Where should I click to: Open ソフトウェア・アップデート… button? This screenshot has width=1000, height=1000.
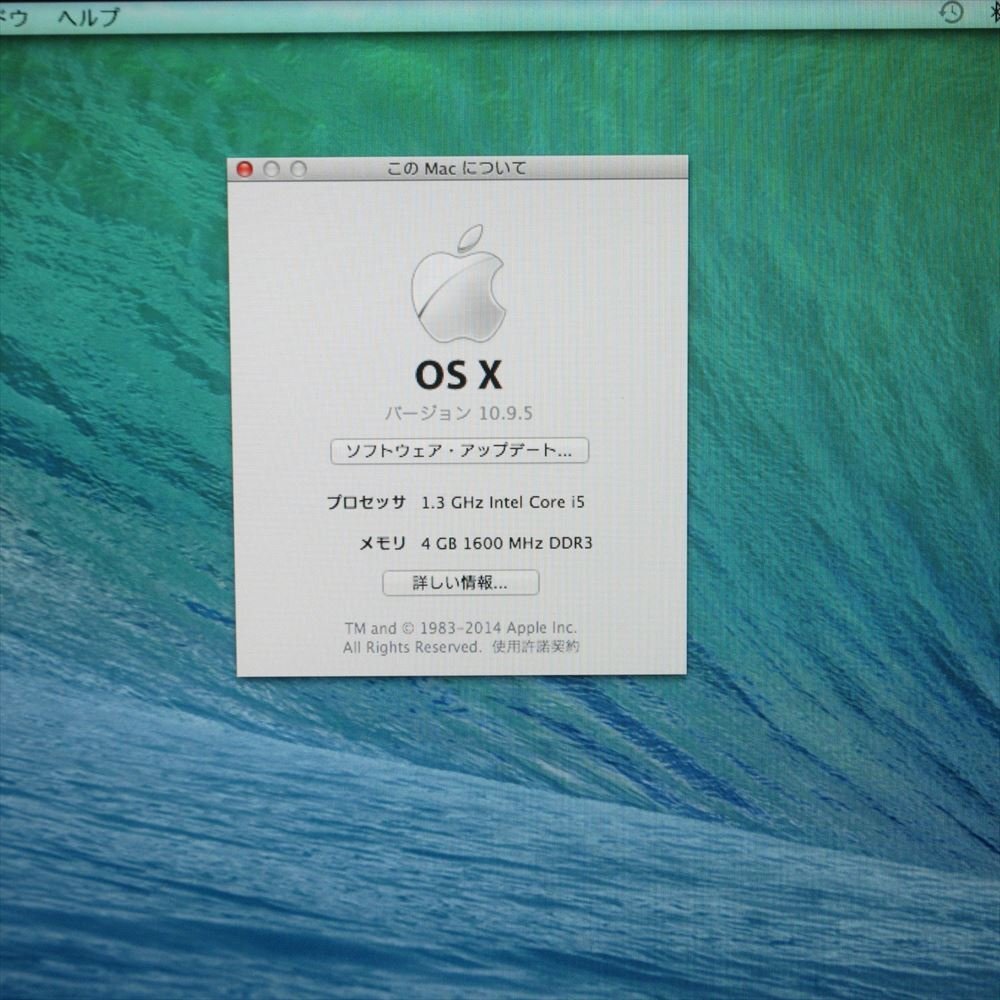click(x=459, y=451)
